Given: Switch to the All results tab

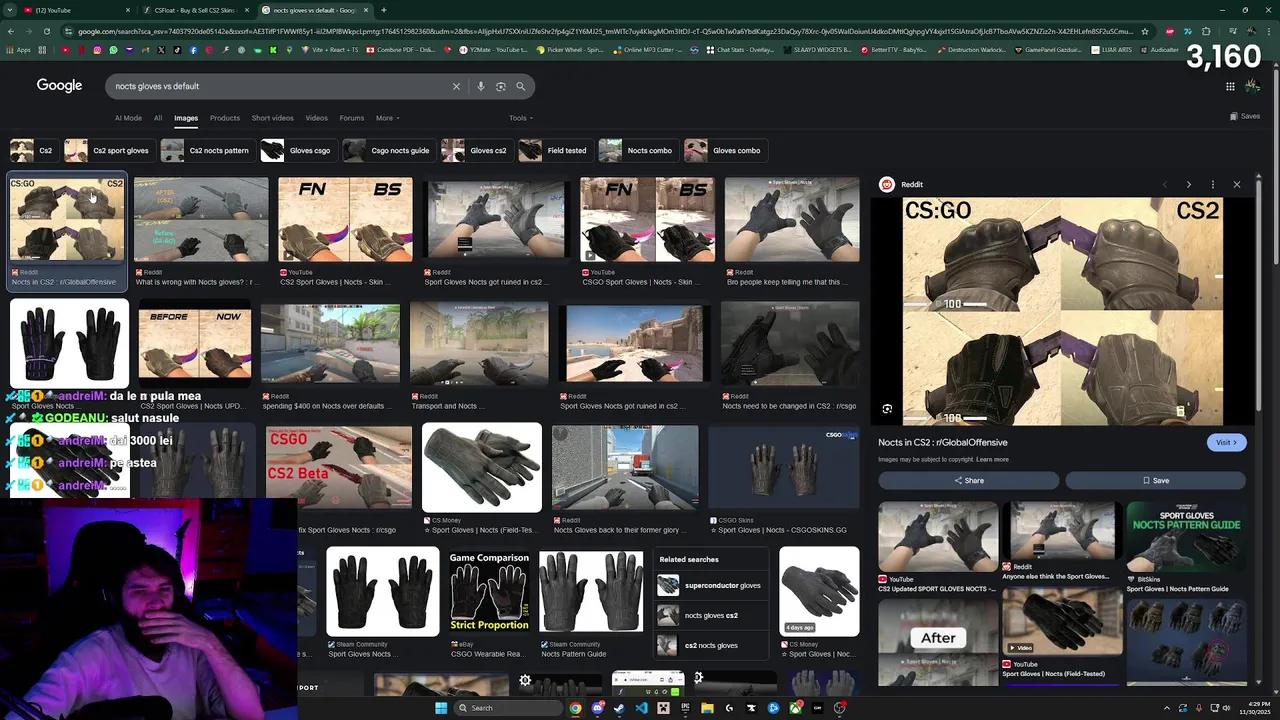Looking at the screenshot, I should [x=157, y=118].
